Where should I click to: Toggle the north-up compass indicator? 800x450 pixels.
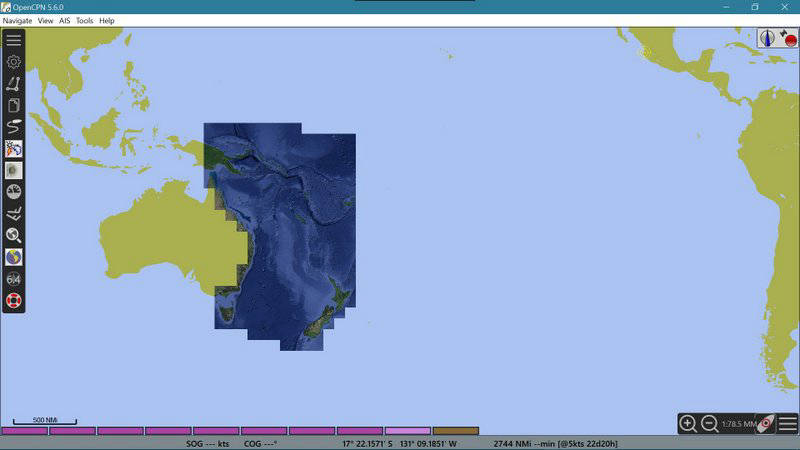[768, 39]
